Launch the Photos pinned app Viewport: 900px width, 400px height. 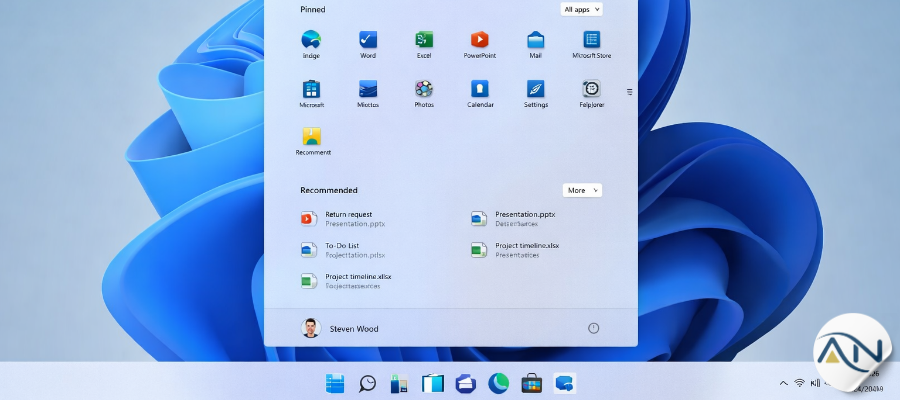424,94
